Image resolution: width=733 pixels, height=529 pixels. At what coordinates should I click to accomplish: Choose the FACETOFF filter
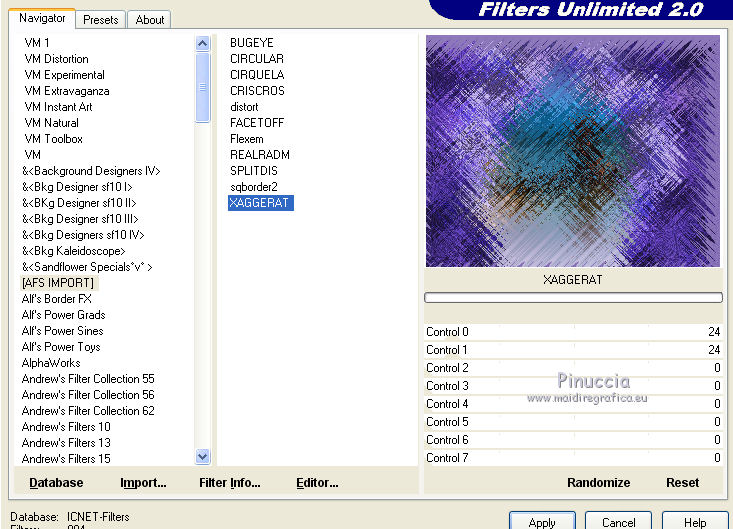pos(257,123)
